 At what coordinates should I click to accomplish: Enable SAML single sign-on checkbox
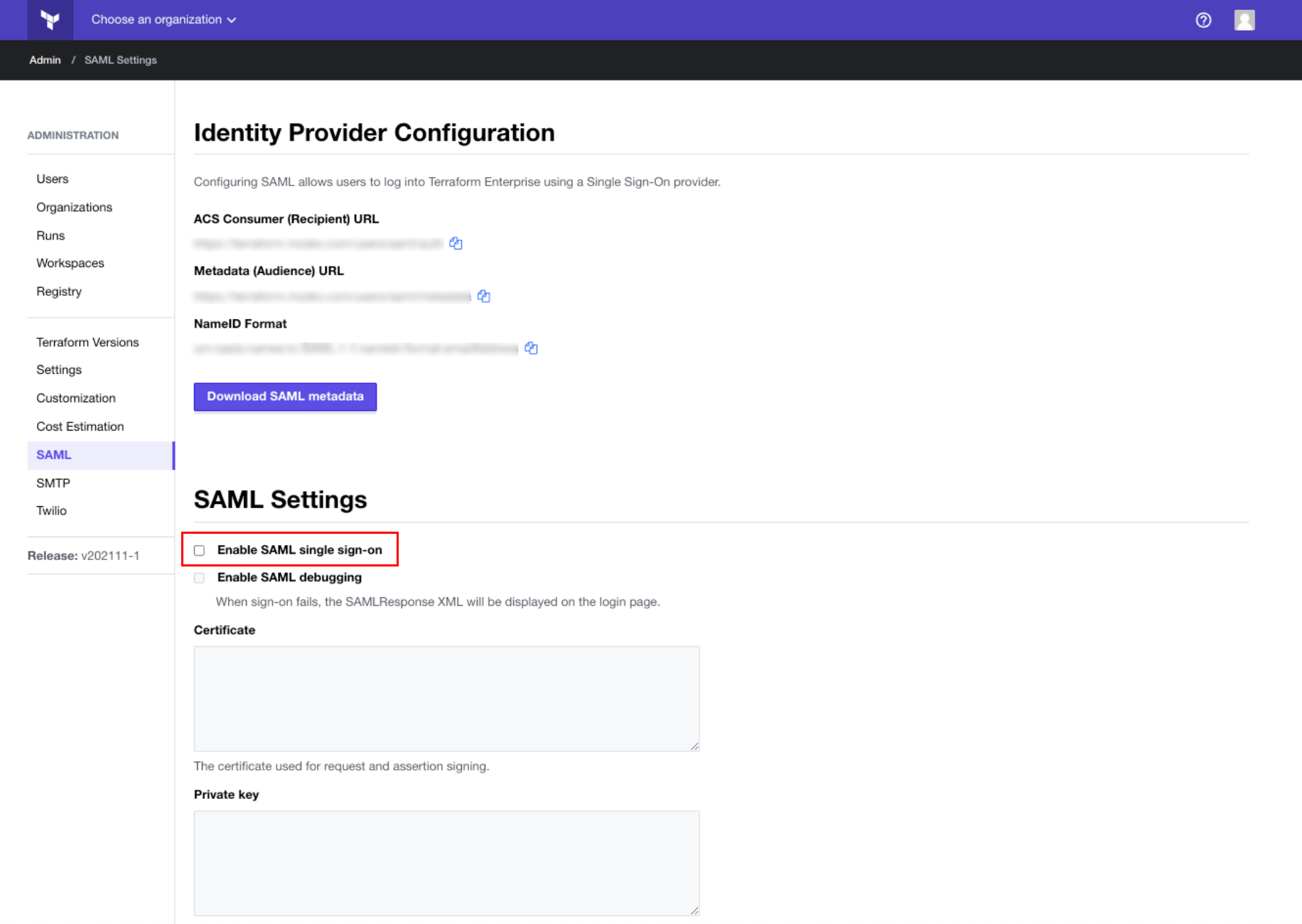[200, 550]
